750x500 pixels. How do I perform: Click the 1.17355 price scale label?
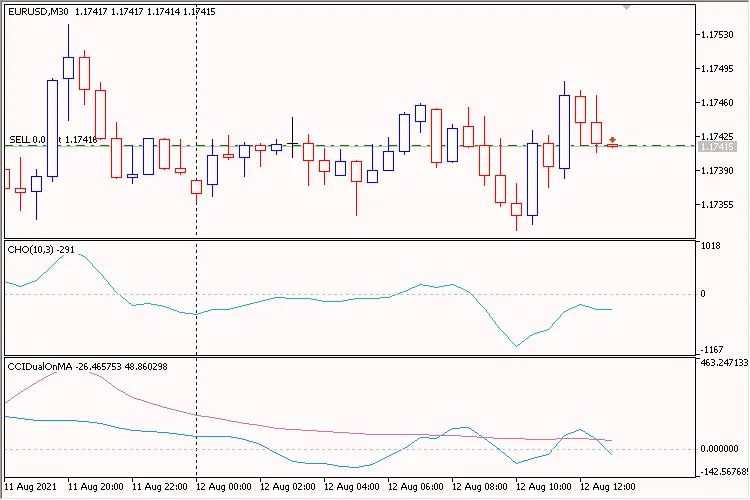click(717, 205)
